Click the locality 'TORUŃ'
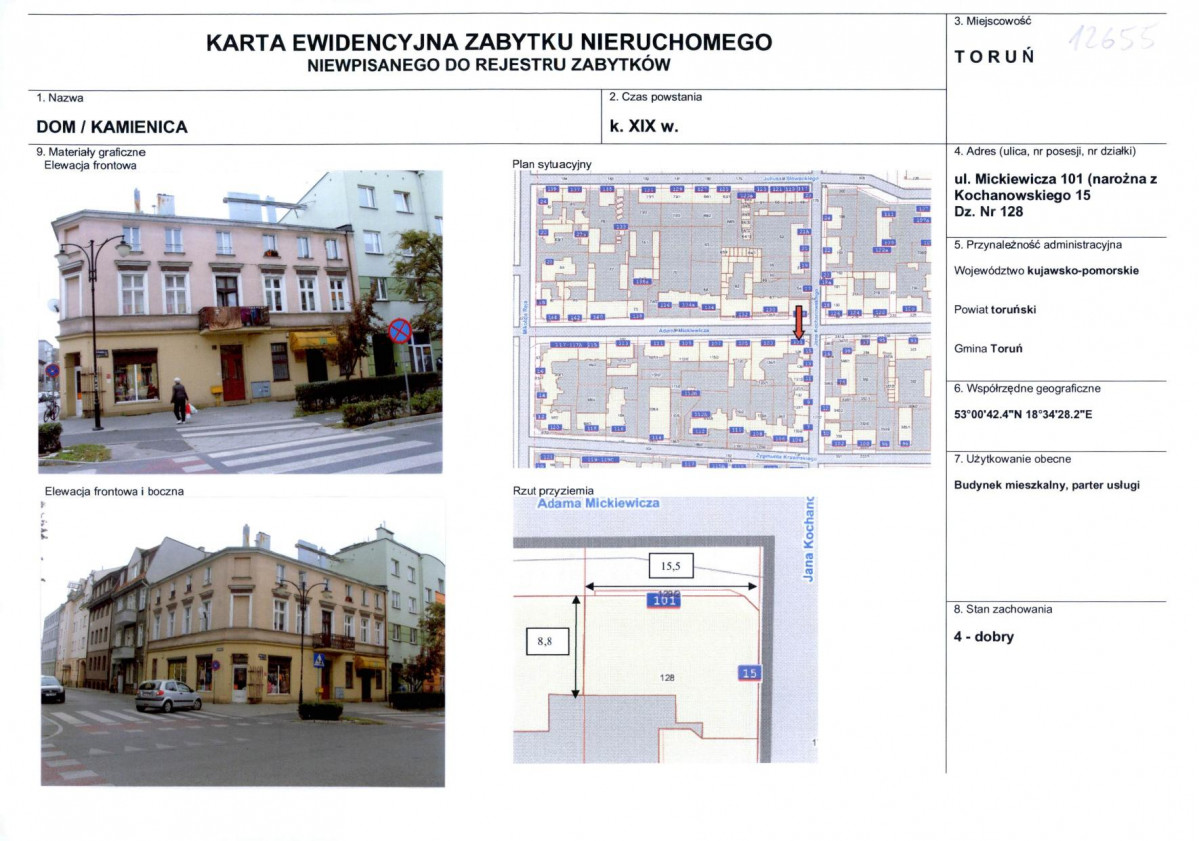The image size is (1199, 841). 995,57
